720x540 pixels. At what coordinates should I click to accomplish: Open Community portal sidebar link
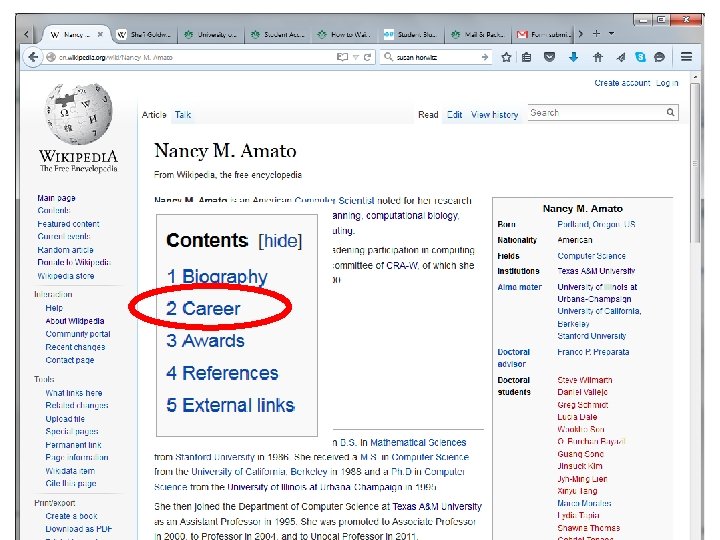tap(78, 334)
